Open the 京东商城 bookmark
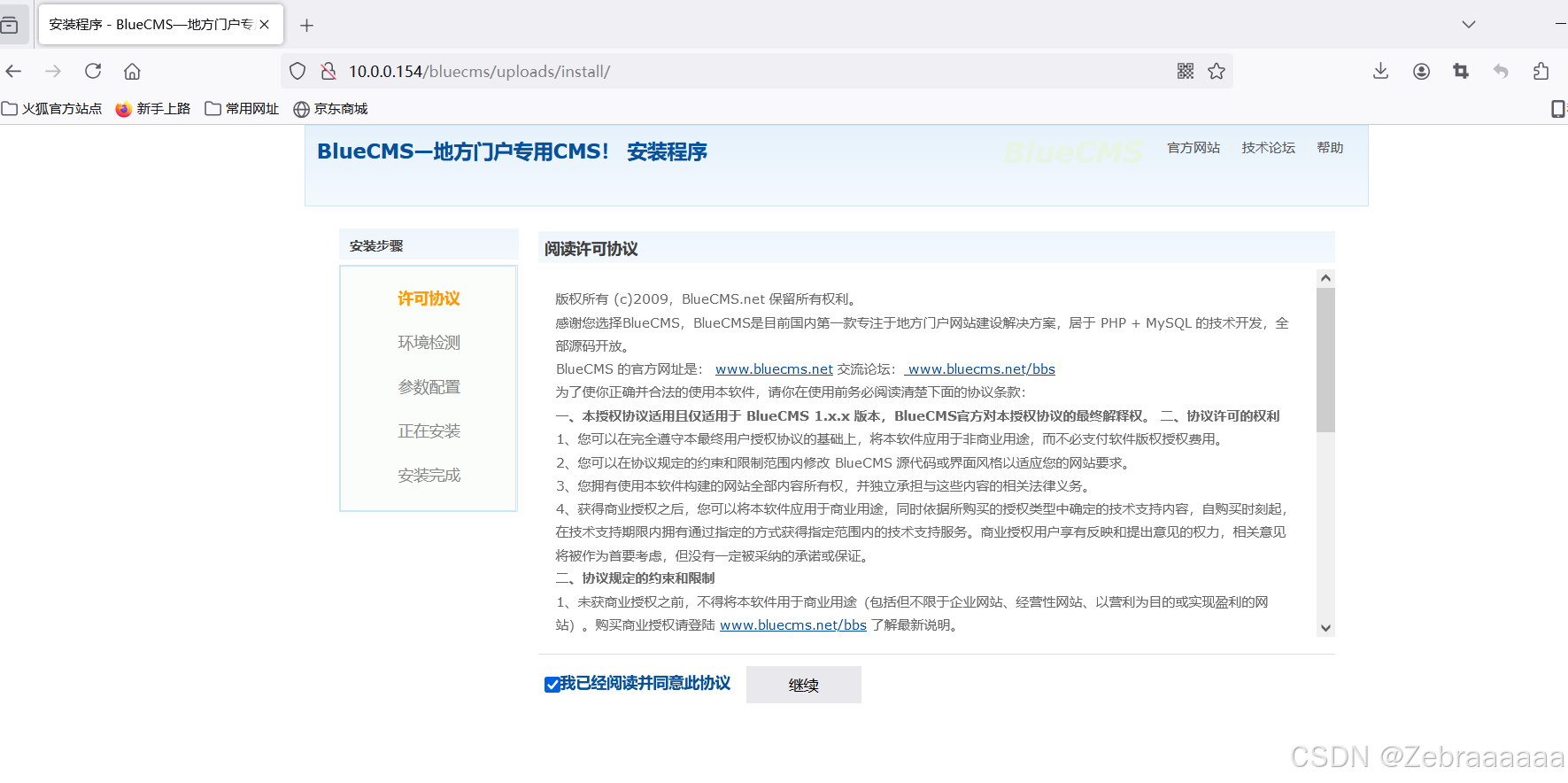Screen dimensions: 1568x783 tap(330, 109)
